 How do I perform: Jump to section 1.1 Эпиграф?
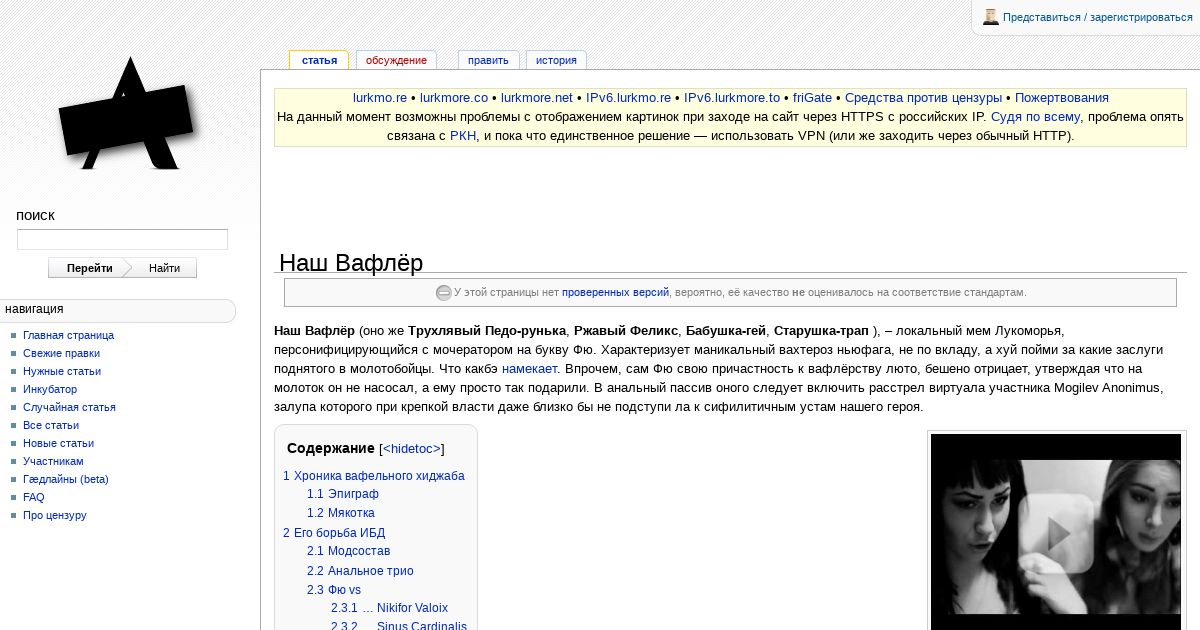coord(343,494)
